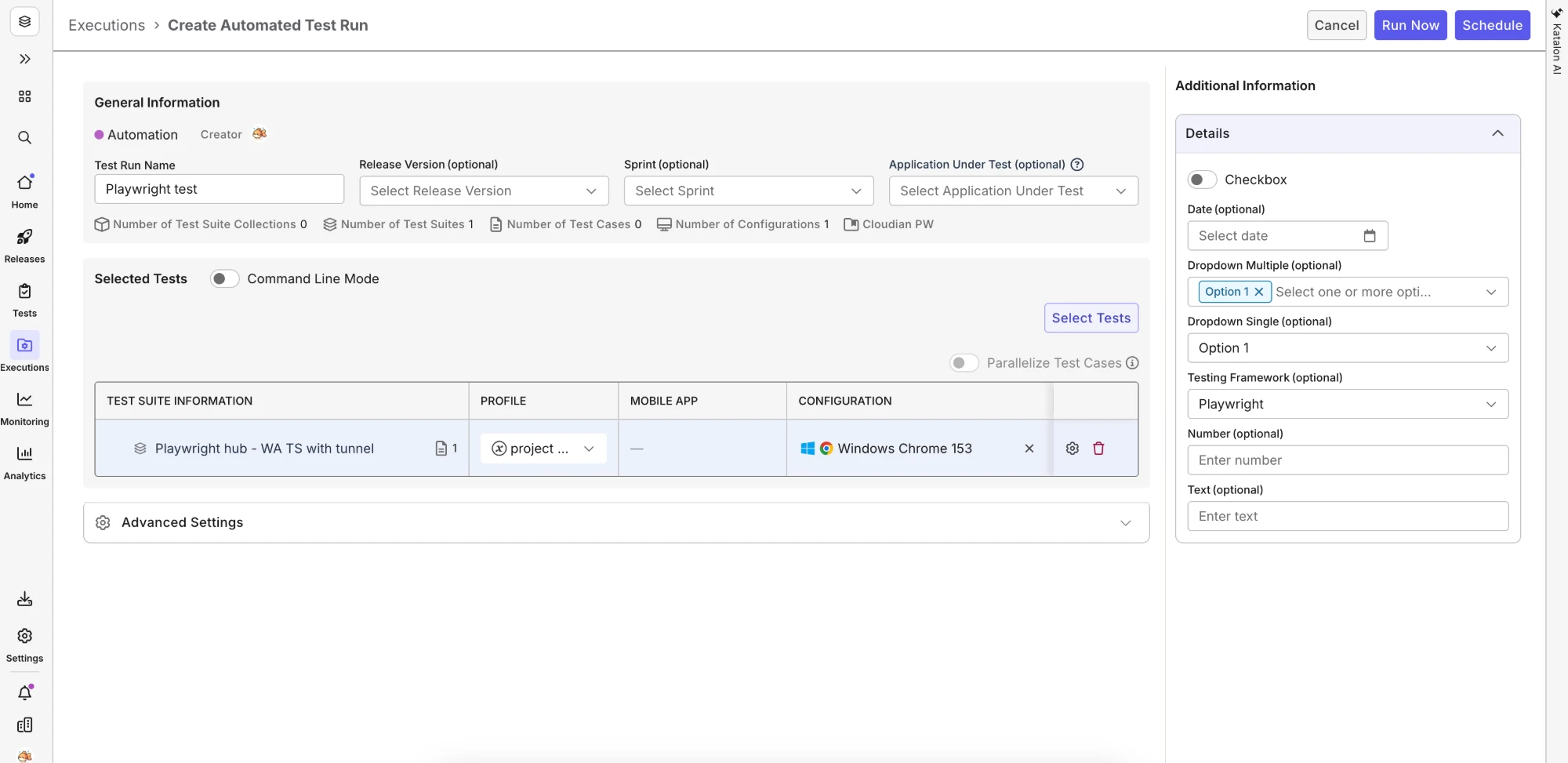The width and height of the screenshot is (1568, 763).
Task: Toggle Parallelize Test Cases switch
Action: [x=964, y=363]
